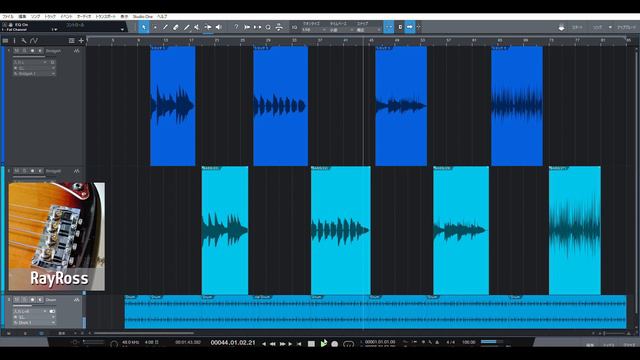
Task: Click the horizontal timeline scrollbar
Action: pos(144,333)
